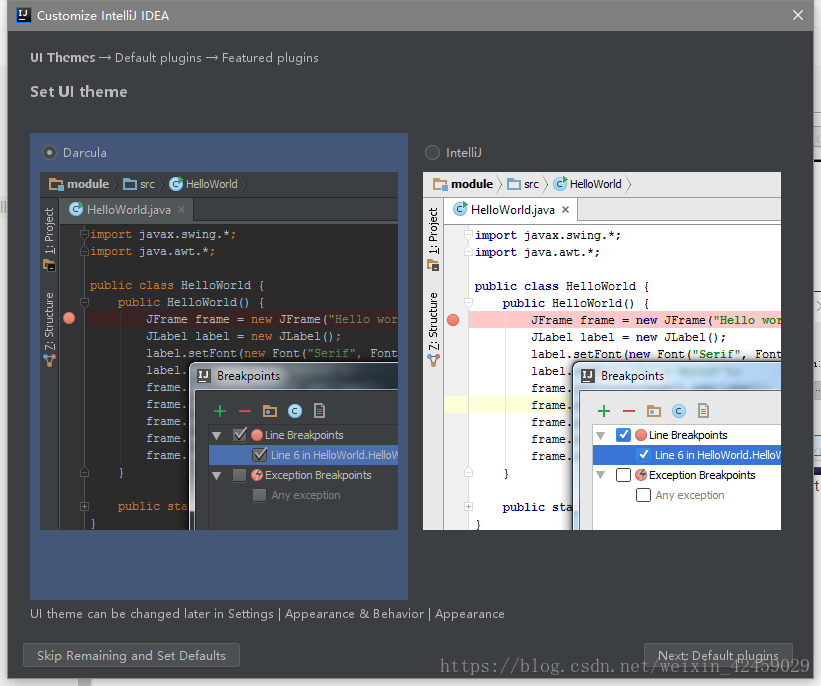Select the IntelliJ theme radio button

click(432, 152)
